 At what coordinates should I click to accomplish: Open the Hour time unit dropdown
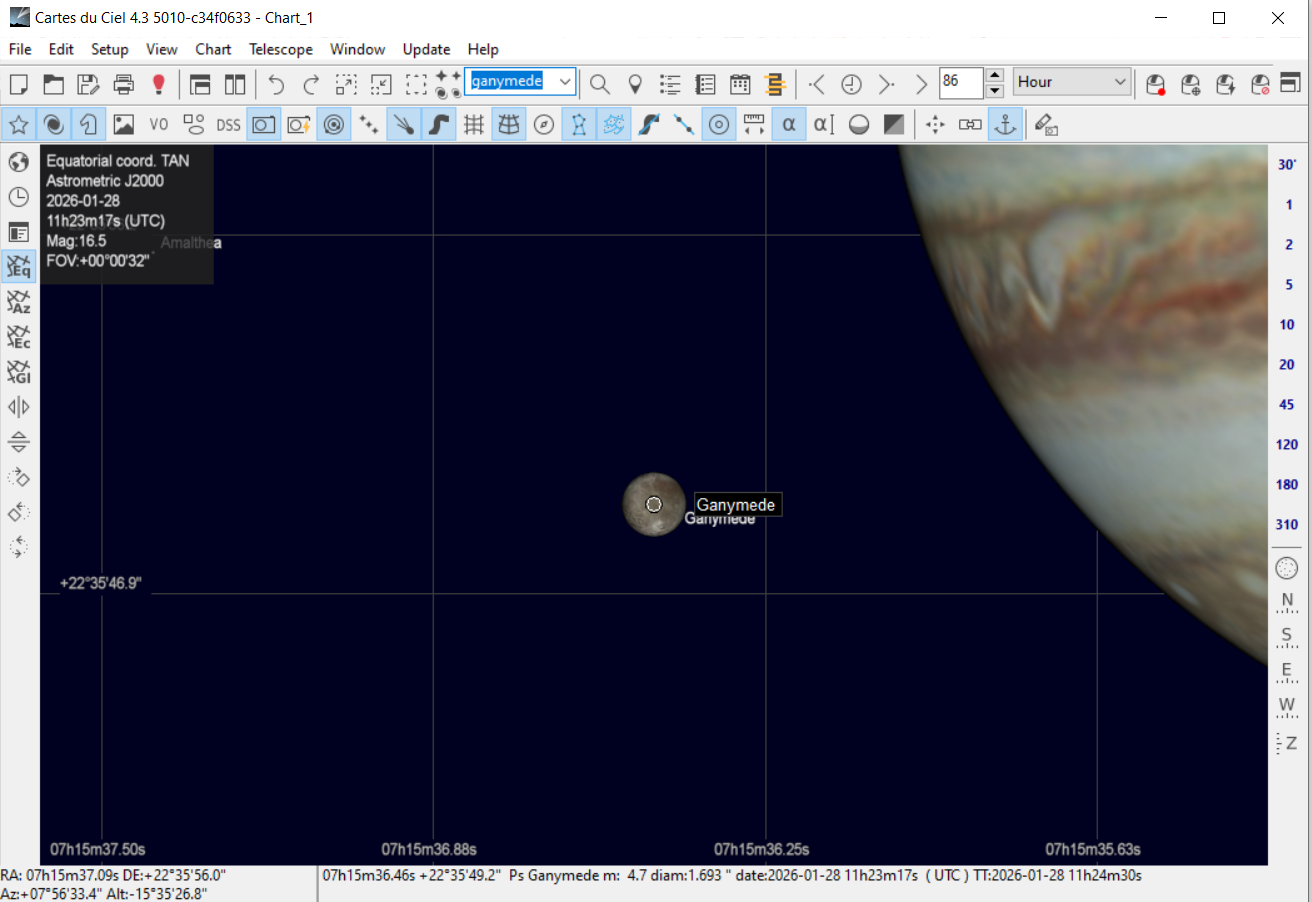[x=1072, y=82]
